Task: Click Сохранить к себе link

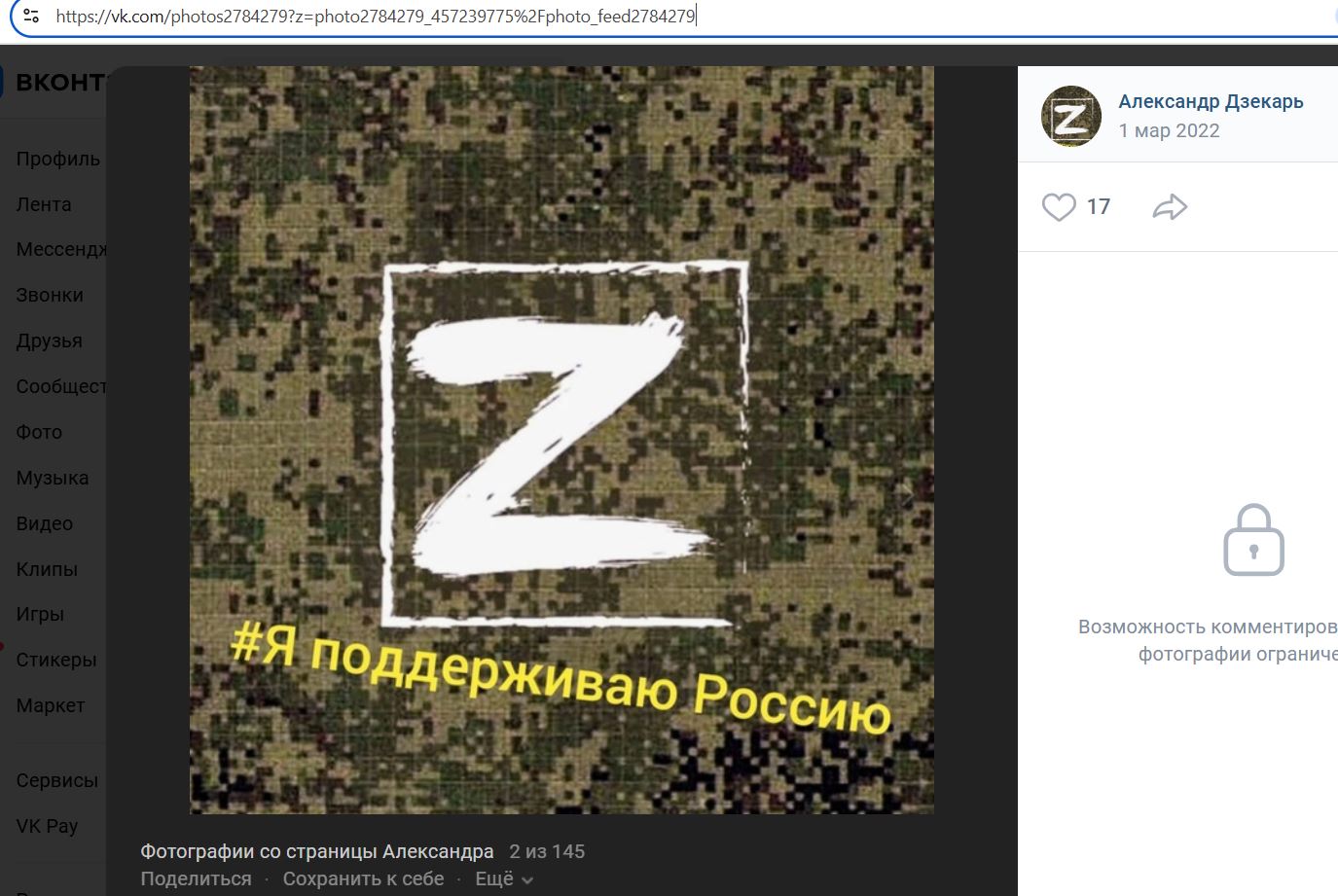Action: pos(363,878)
